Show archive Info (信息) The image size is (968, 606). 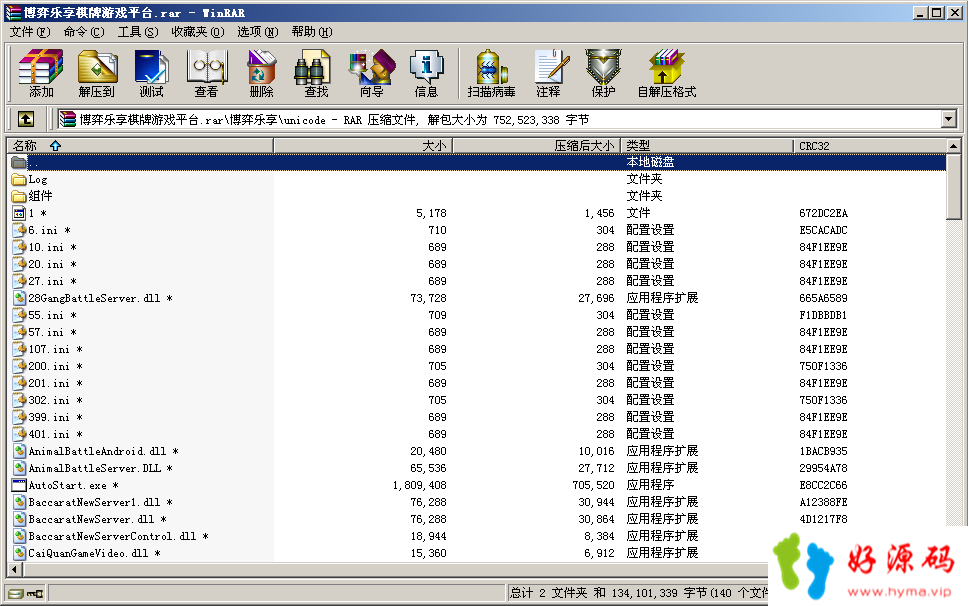[x=426, y=73]
